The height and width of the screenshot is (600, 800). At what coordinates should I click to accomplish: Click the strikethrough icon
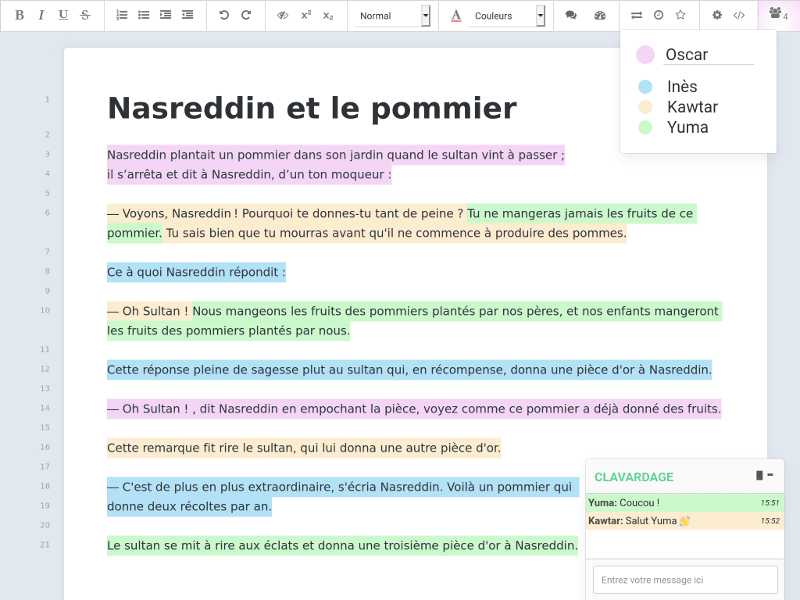point(86,15)
